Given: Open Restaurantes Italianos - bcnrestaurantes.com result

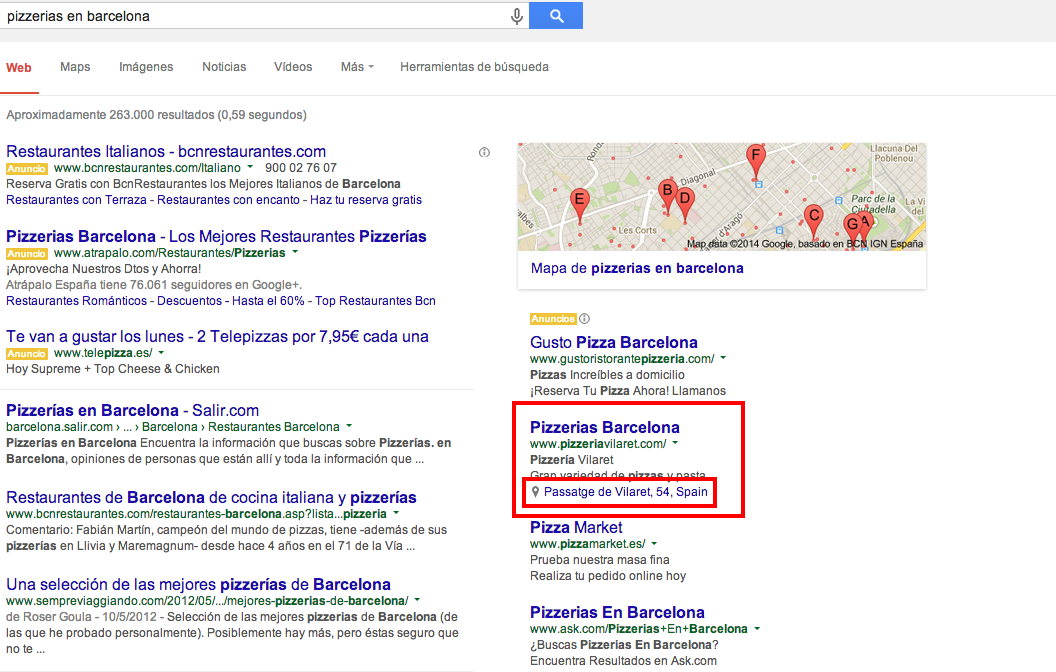Looking at the screenshot, I should tap(166, 152).
